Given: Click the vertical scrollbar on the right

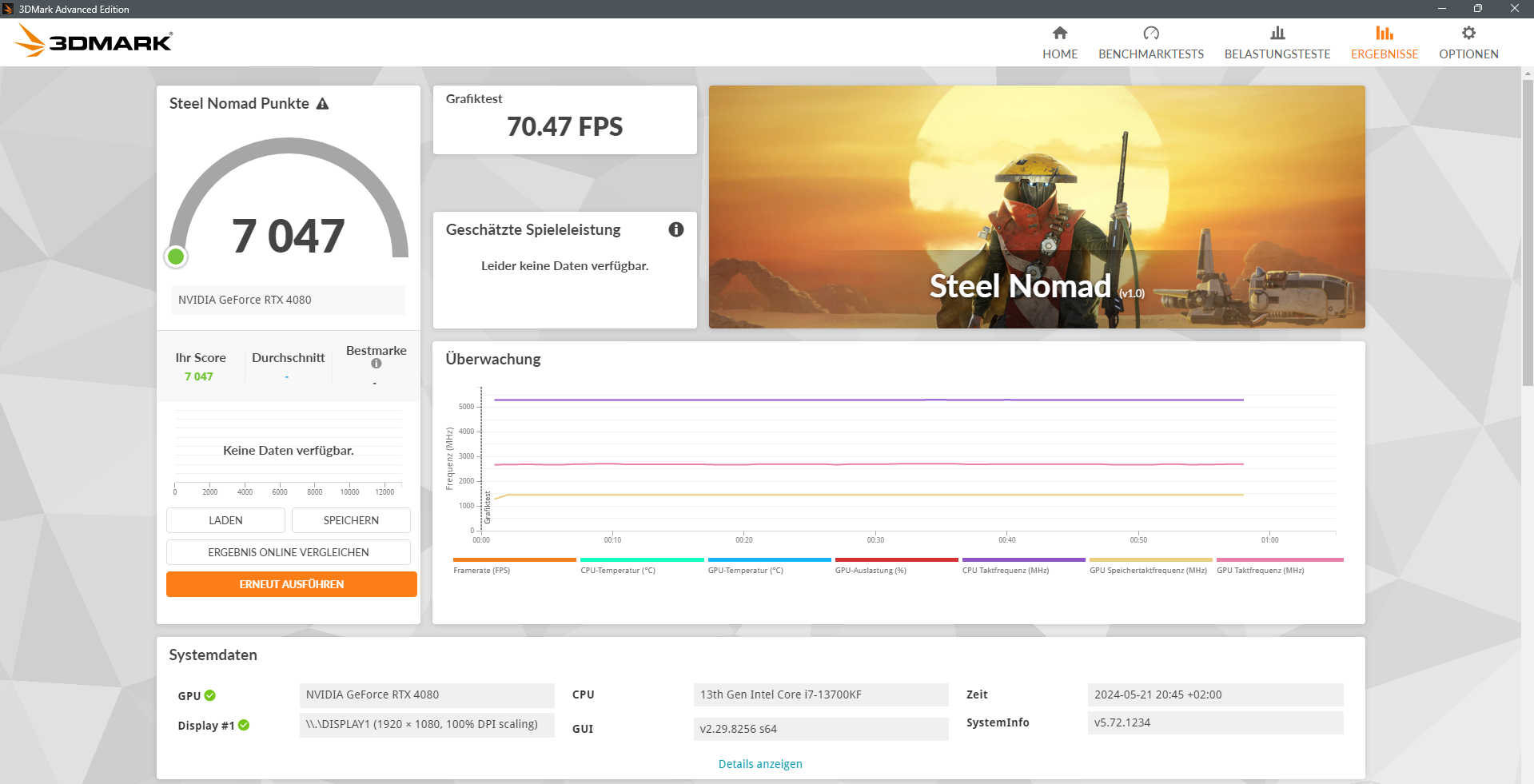Looking at the screenshot, I should pyautogui.click(x=1528, y=233).
